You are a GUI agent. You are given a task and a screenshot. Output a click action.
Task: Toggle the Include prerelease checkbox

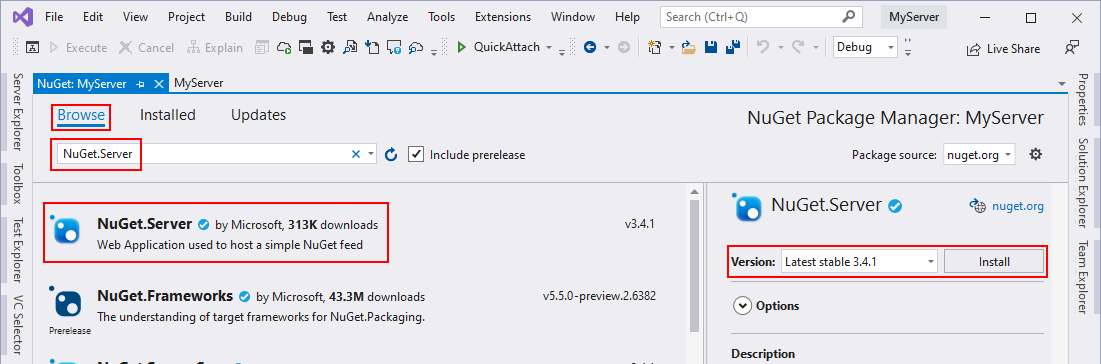[x=416, y=155]
